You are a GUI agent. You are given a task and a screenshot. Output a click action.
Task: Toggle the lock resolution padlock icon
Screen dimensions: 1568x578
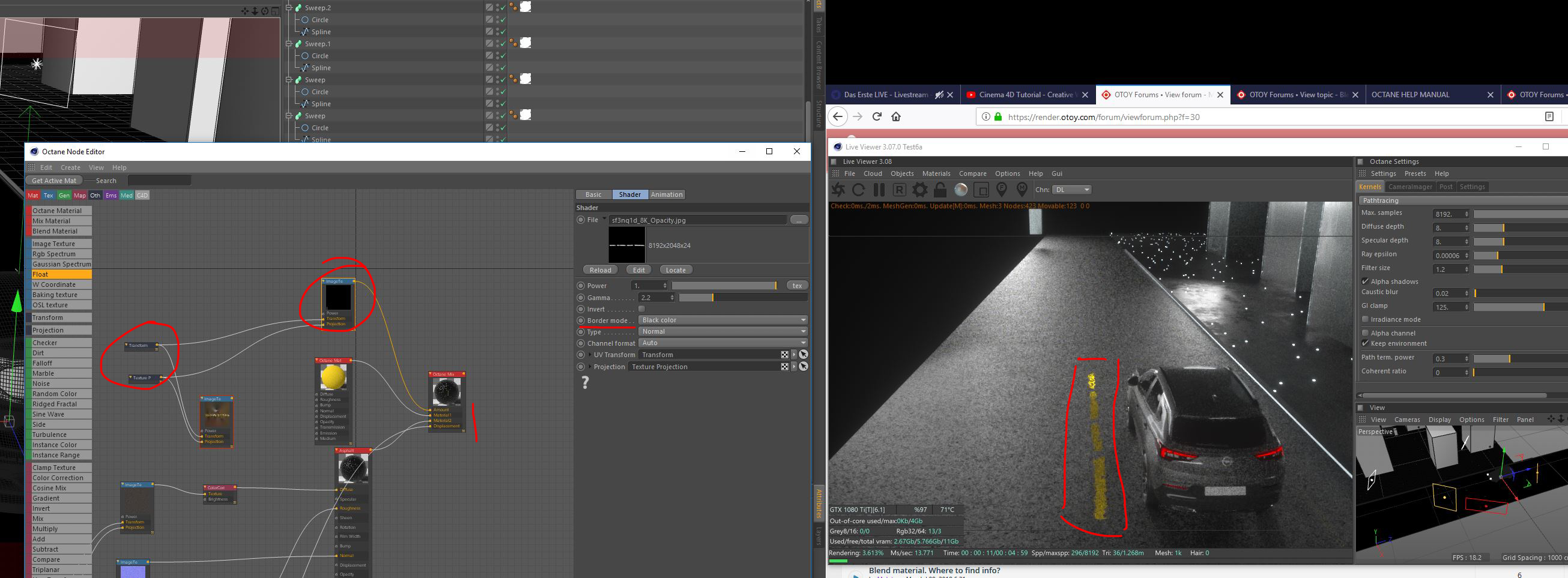(940, 190)
